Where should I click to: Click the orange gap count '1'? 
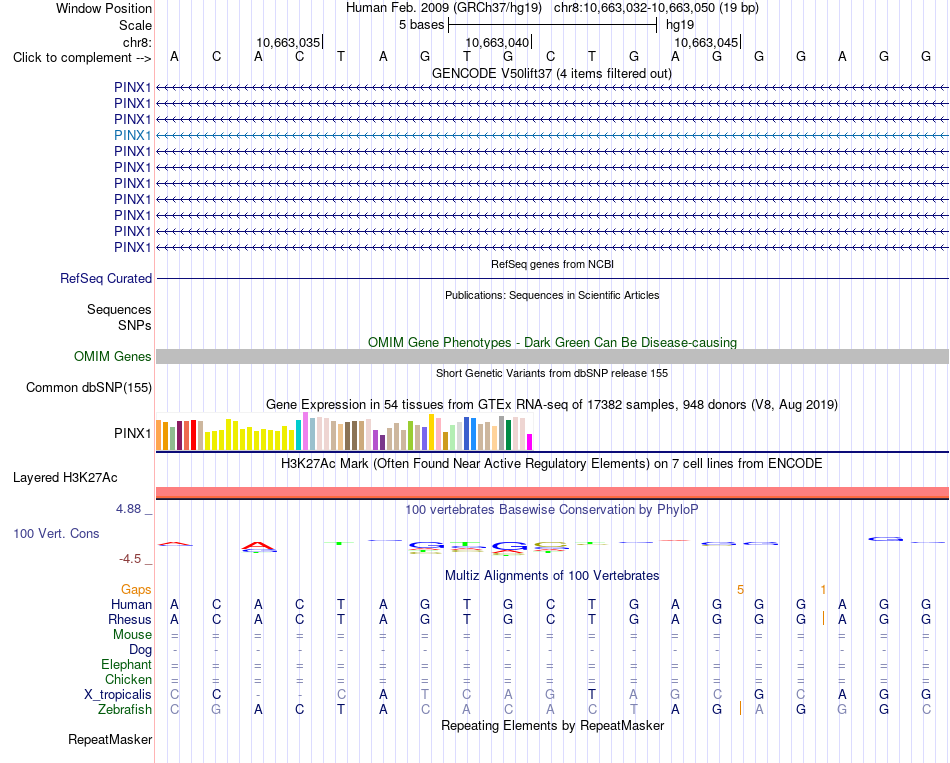[x=823, y=590]
